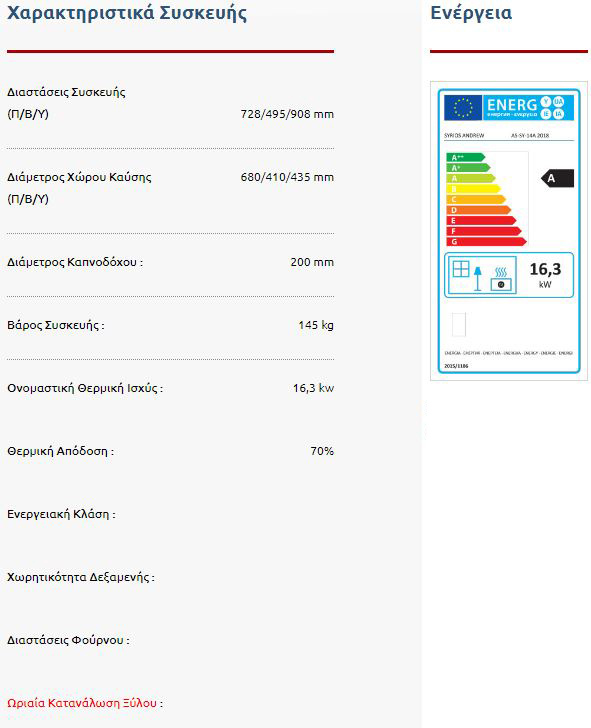The image size is (591, 728).
Task: Click the black class A arrow indicator
Action: (558, 178)
